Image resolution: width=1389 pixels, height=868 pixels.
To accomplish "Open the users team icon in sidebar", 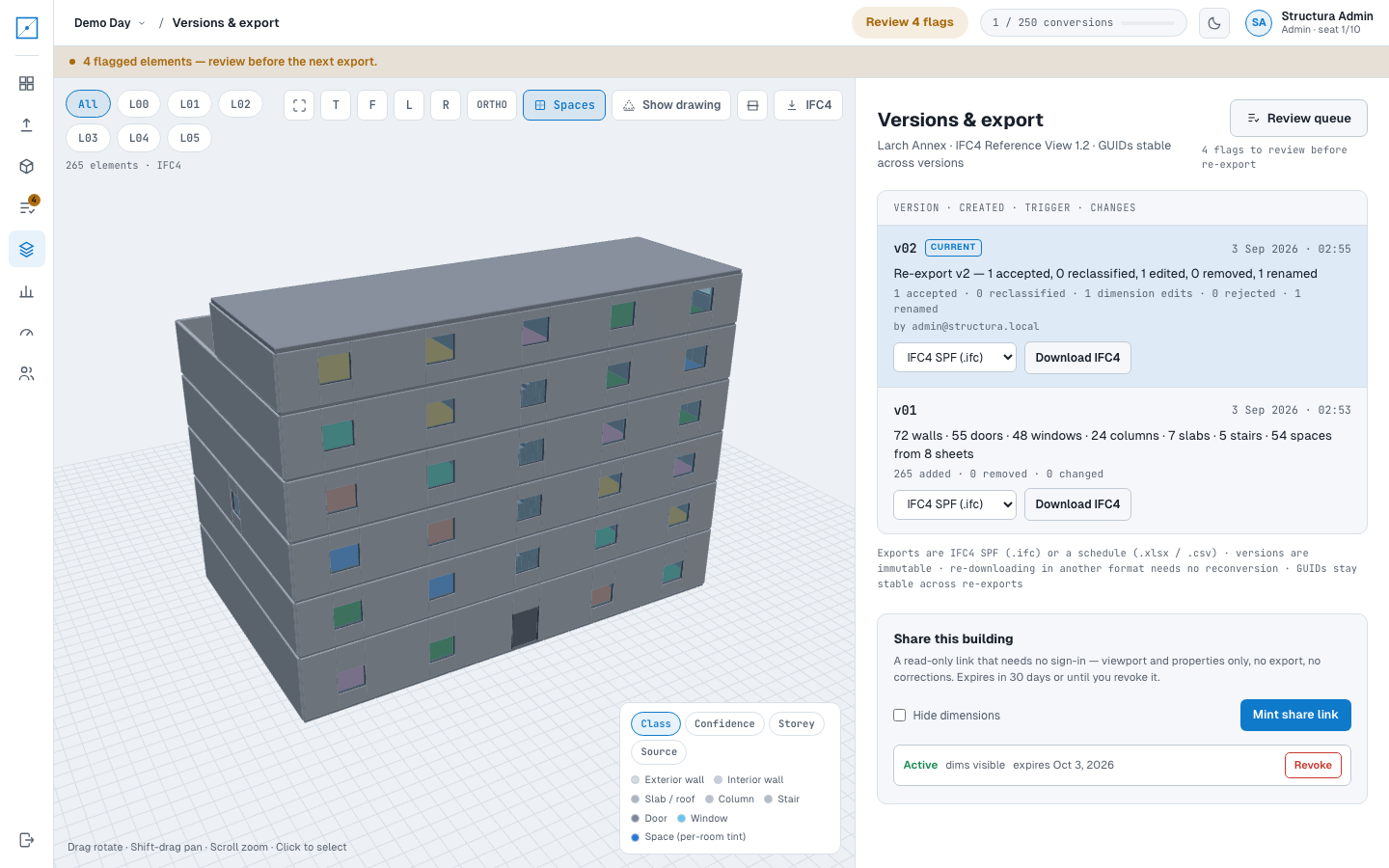I will tap(27, 373).
